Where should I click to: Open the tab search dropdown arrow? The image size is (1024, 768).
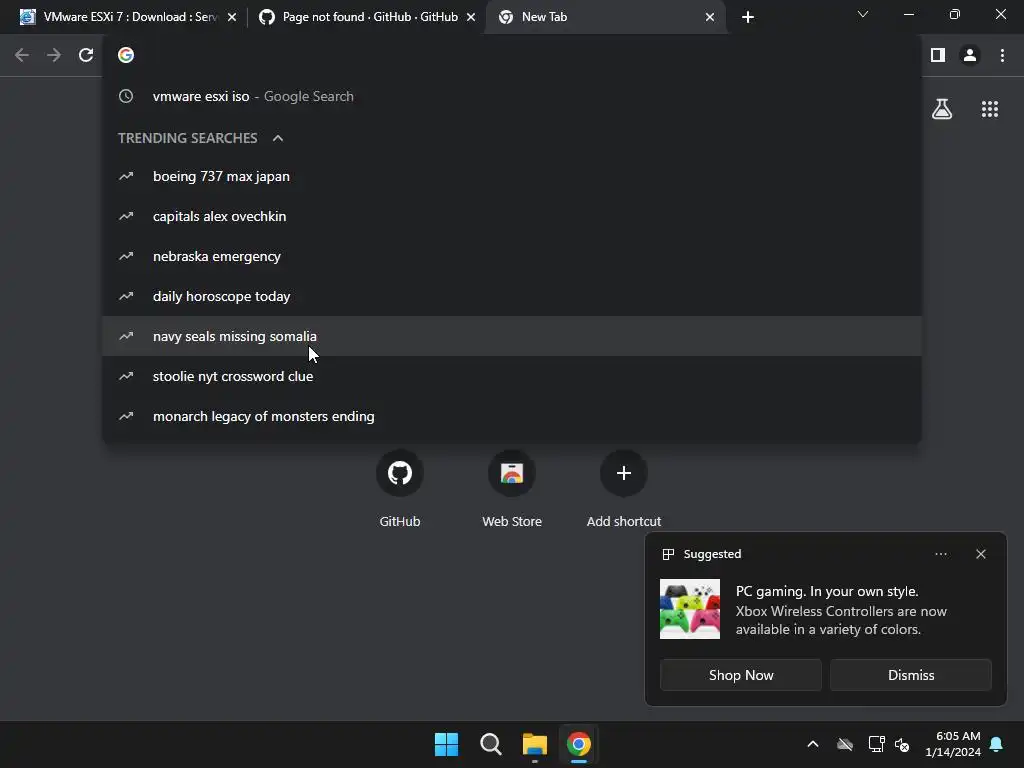(863, 14)
